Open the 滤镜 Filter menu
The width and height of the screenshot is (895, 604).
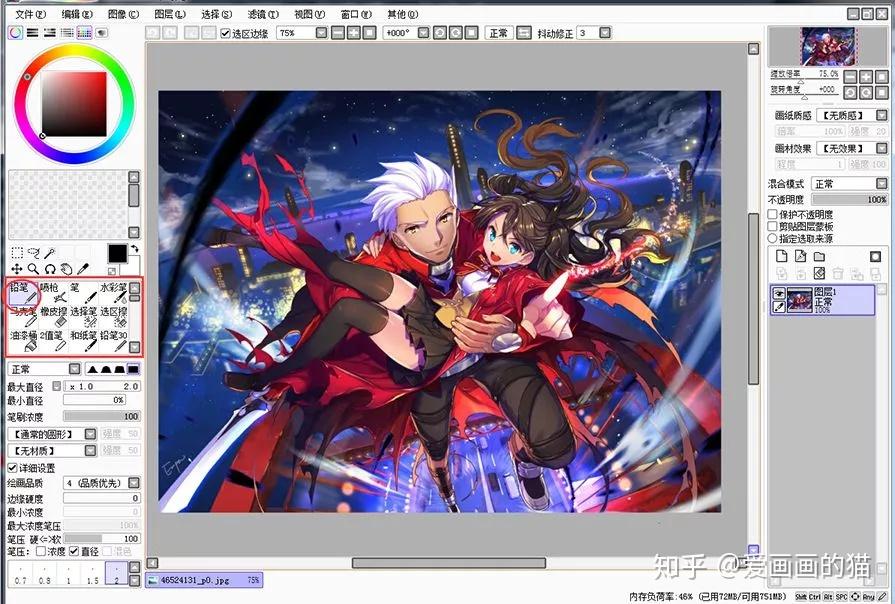263,14
